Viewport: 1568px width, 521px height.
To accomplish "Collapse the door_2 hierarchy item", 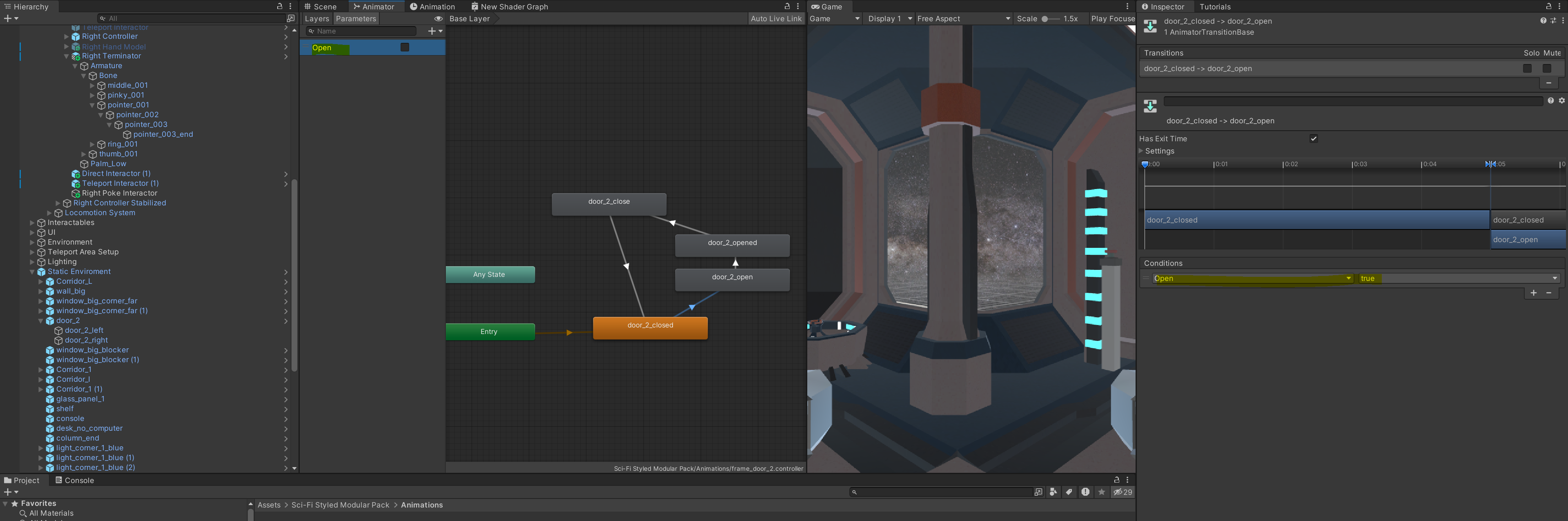I will point(41,321).
